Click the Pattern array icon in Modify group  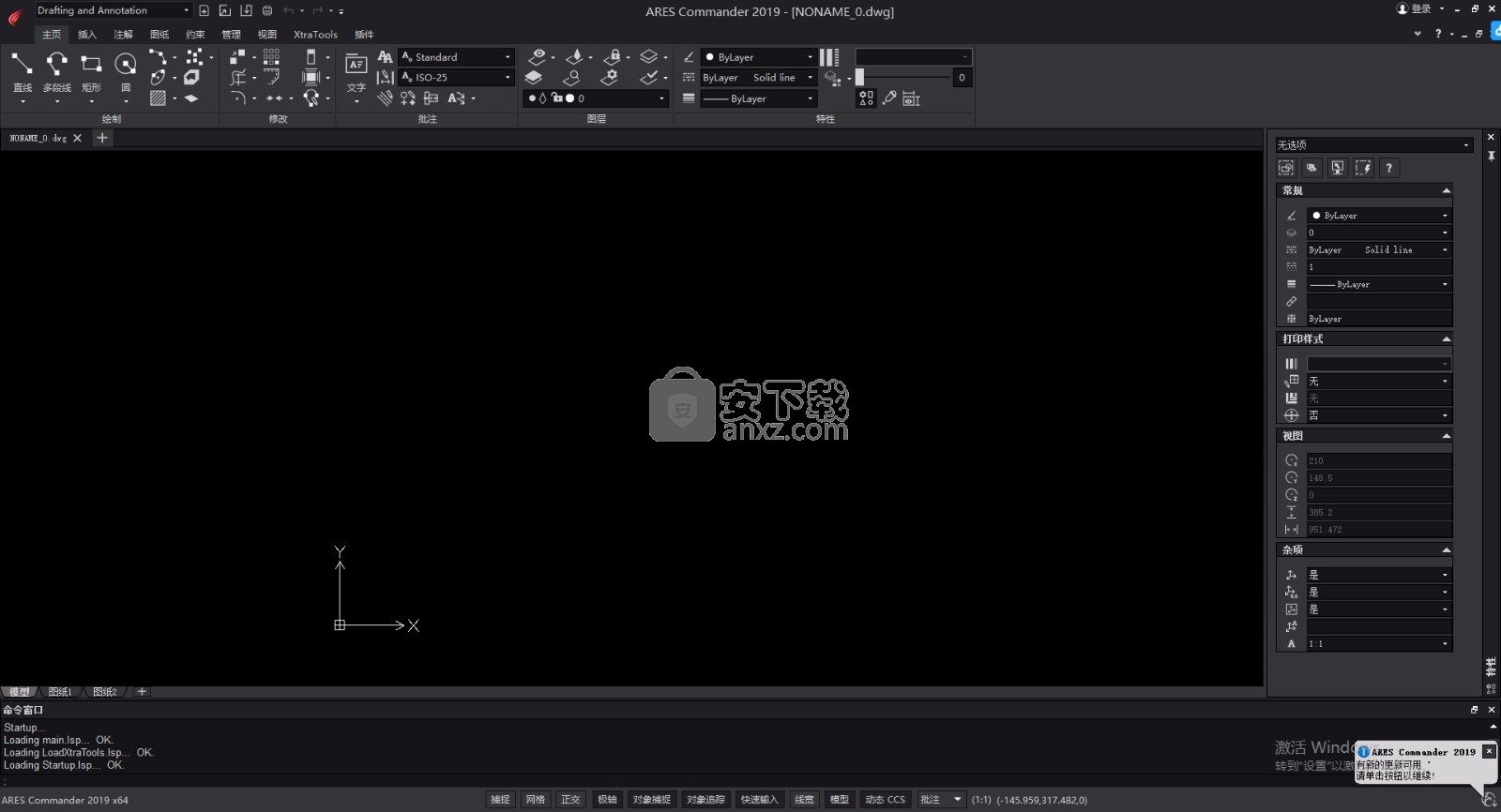tap(271, 57)
